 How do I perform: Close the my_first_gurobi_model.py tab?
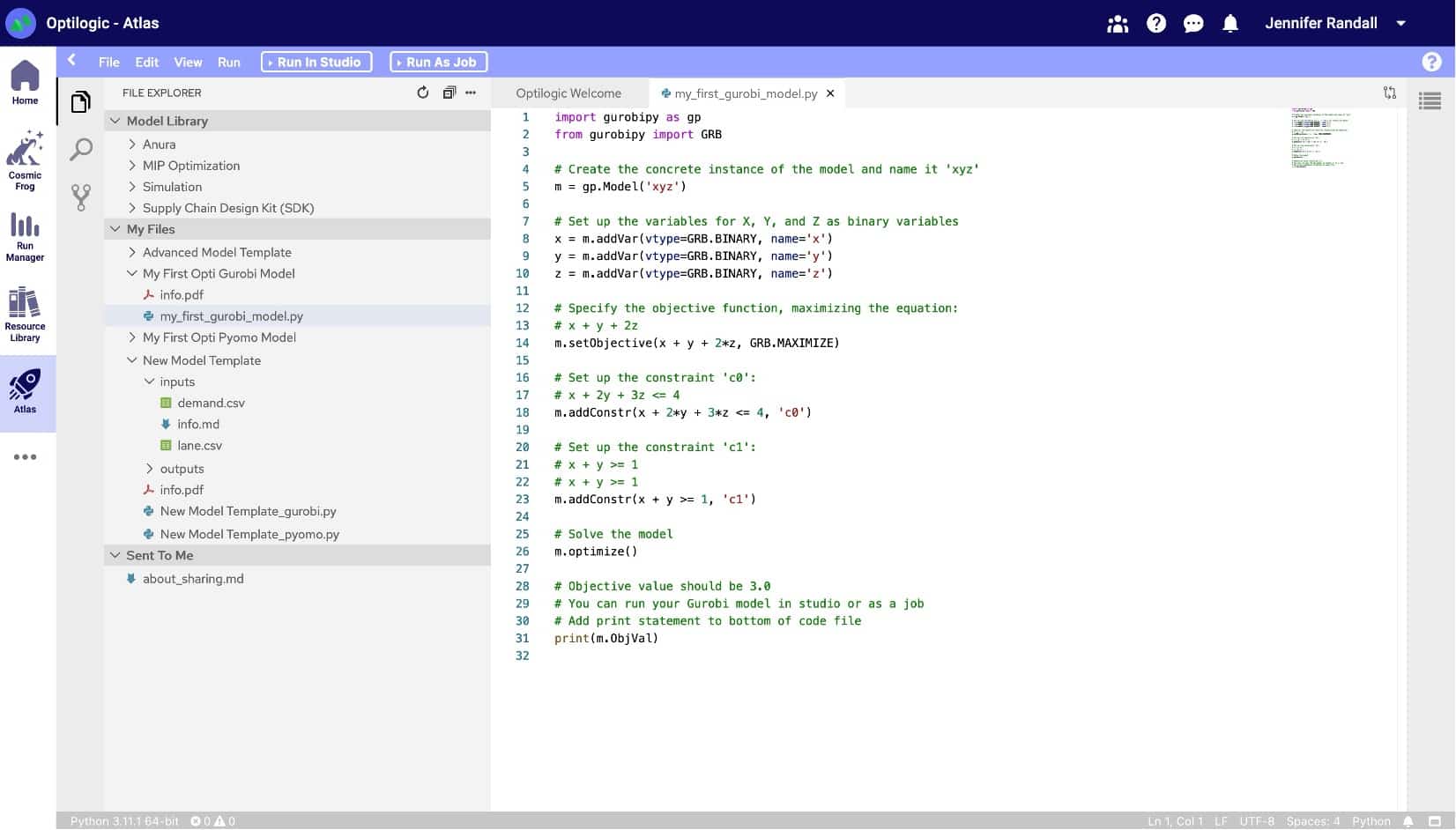tap(830, 93)
